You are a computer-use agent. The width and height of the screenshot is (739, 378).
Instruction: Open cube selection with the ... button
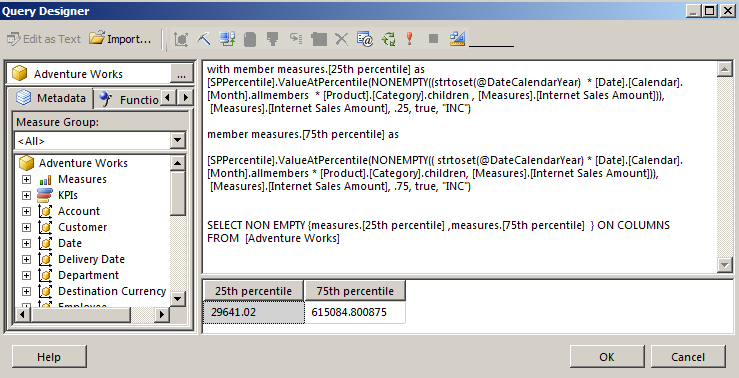[181, 74]
